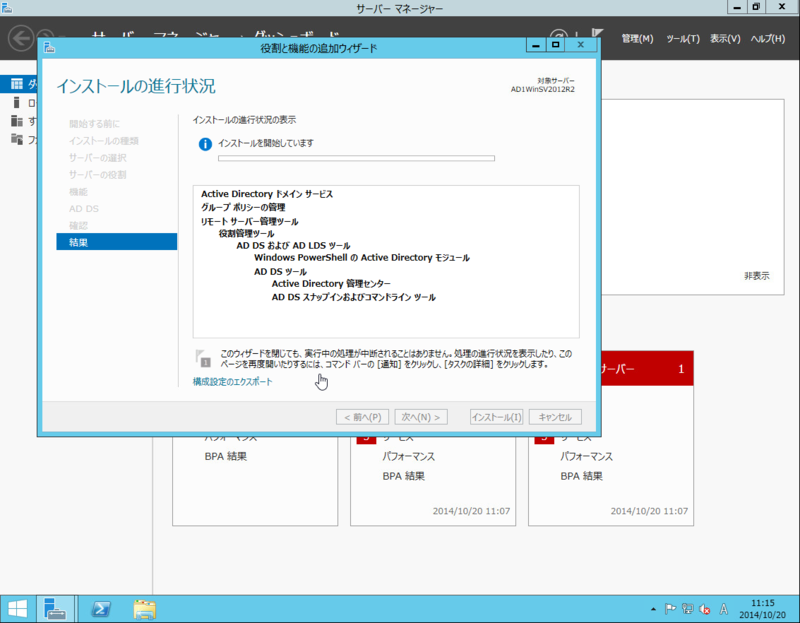Click the Server Manager taskbar icon

tap(56, 608)
